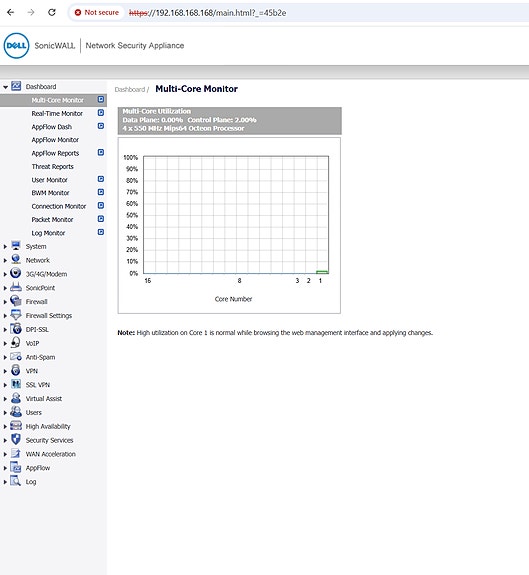This screenshot has height=575, width=529.
Task: Click the Dashboard breadcrumb link
Action: 130,89
